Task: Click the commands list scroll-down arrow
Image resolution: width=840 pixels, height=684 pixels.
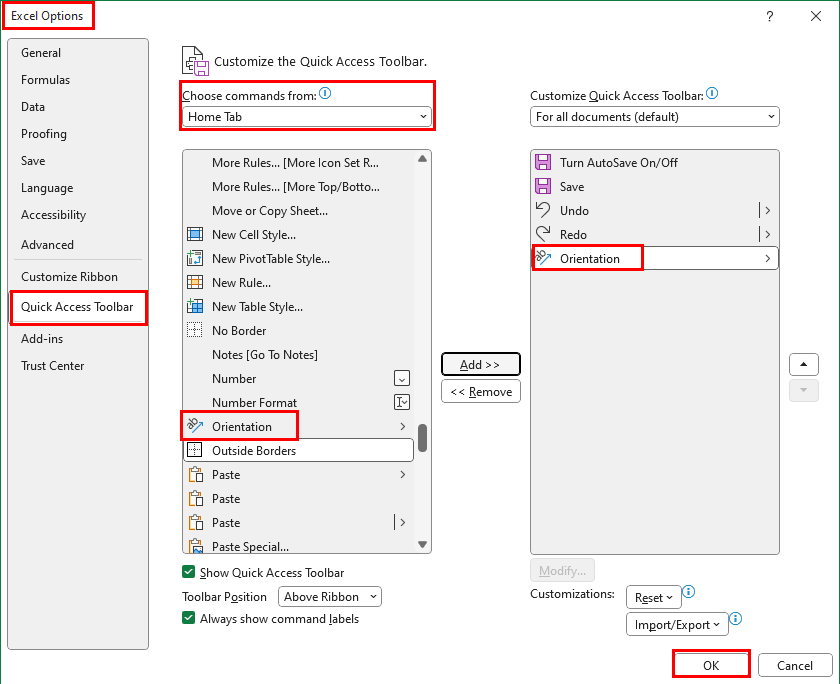Action: (423, 544)
